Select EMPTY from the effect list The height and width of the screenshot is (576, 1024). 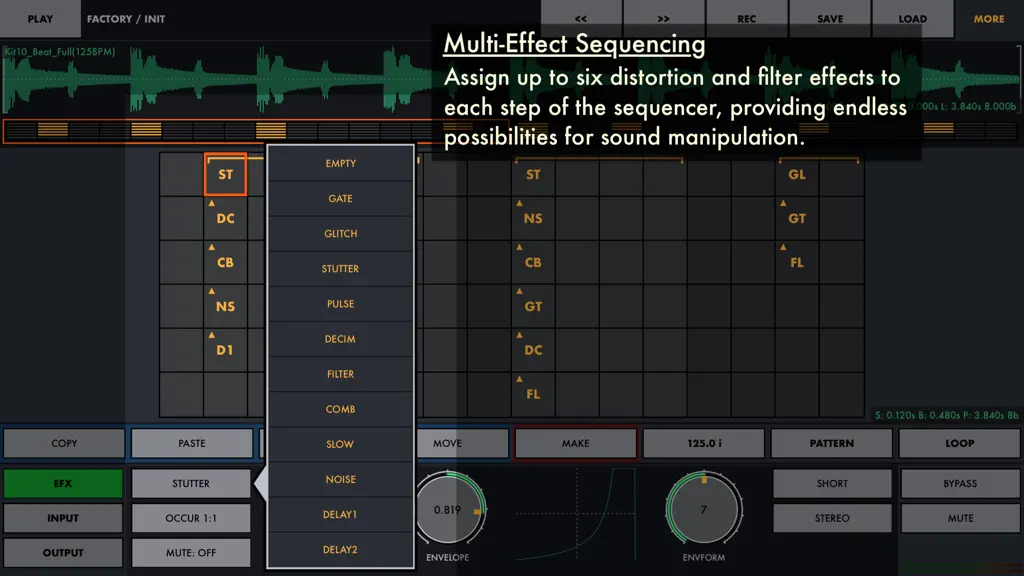tap(340, 163)
